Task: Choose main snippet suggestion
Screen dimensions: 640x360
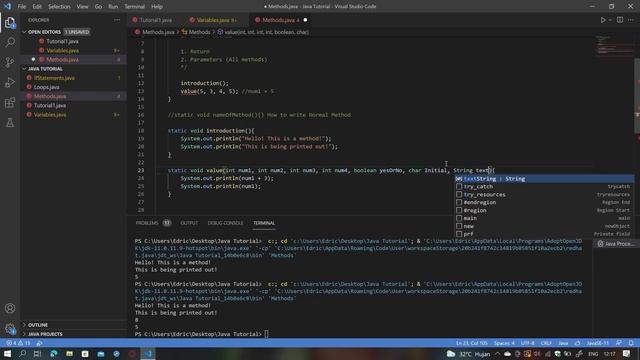Action: pyautogui.click(x=544, y=218)
